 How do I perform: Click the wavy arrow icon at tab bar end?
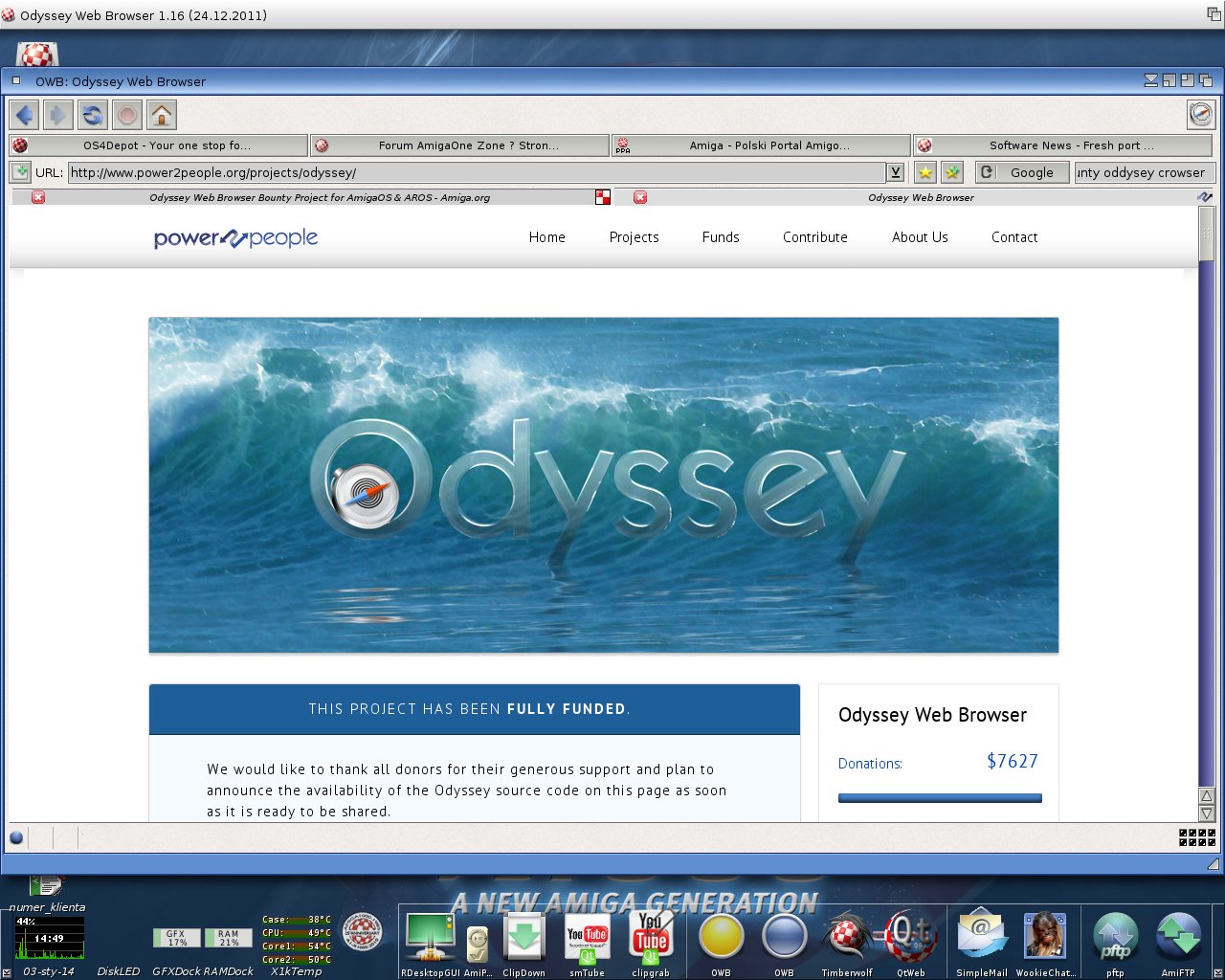1205,196
